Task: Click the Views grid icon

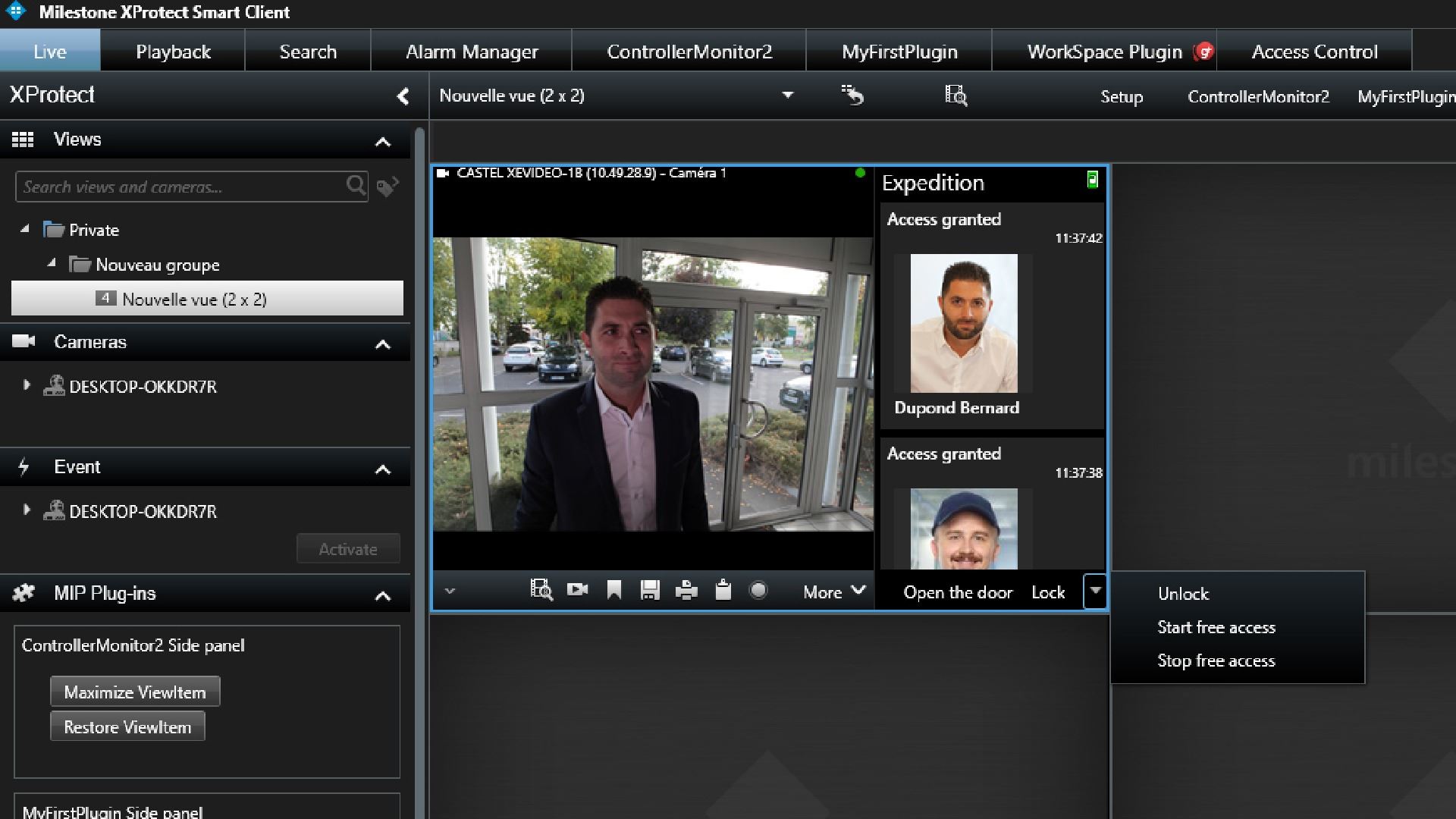Action: tap(23, 140)
